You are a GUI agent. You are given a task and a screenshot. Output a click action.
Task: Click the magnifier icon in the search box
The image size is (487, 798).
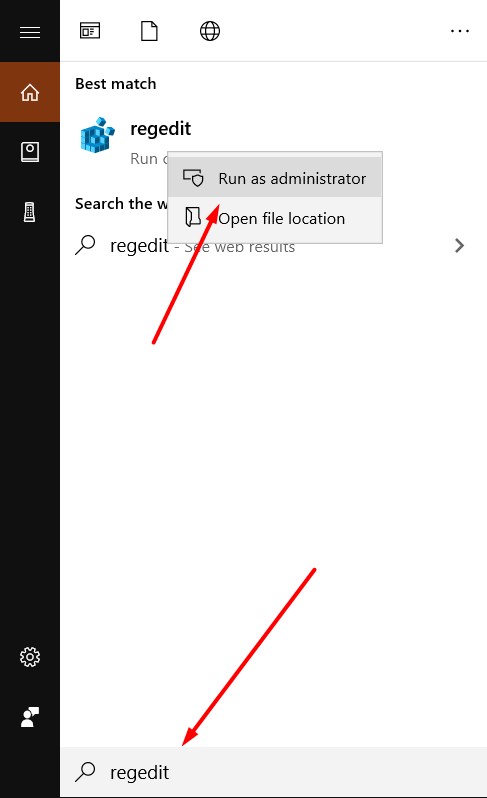(x=85, y=772)
